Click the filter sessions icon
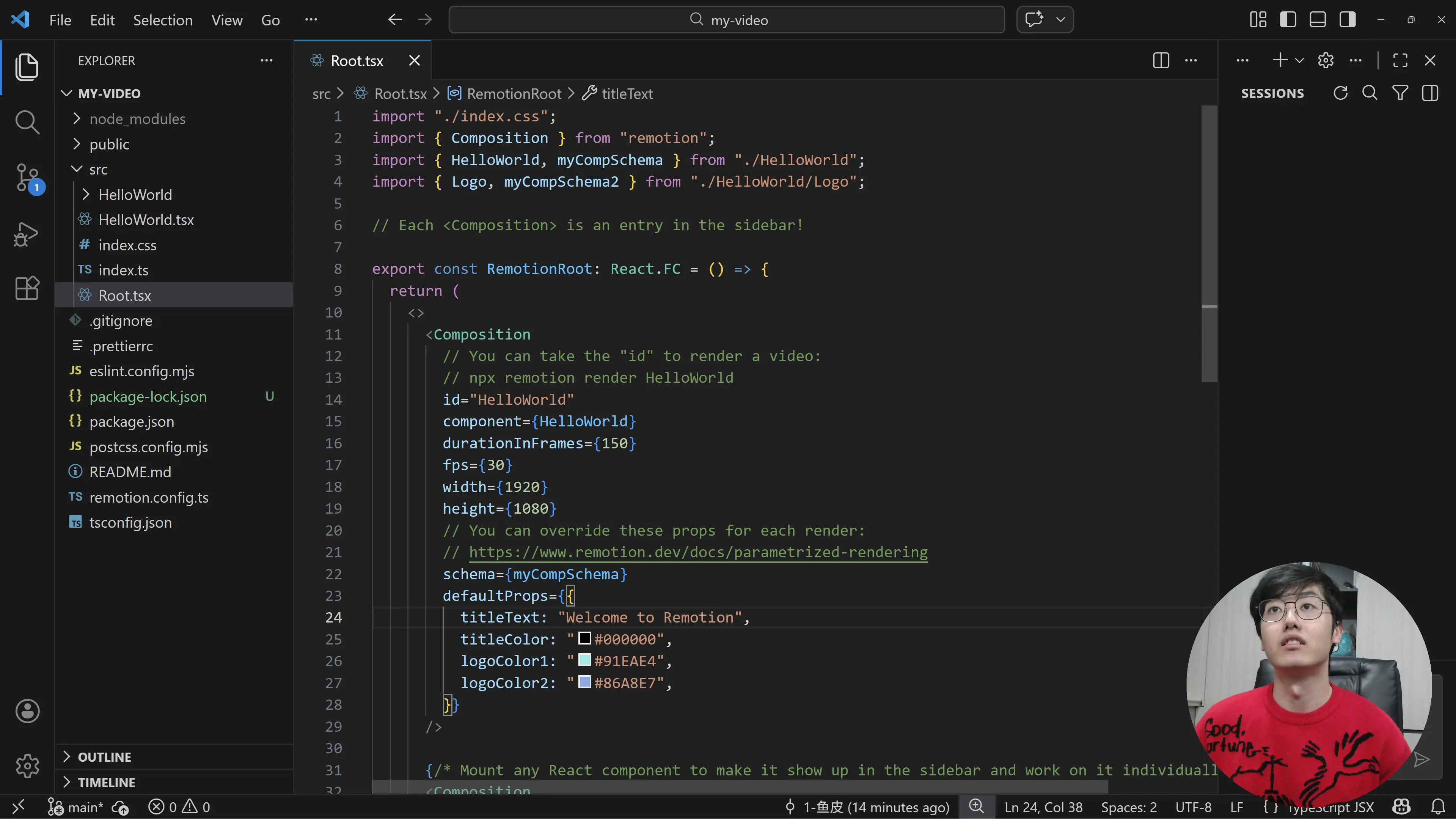Image resolution: width=1456 pixels, height=819 pixels. [x=1400, y=93]
